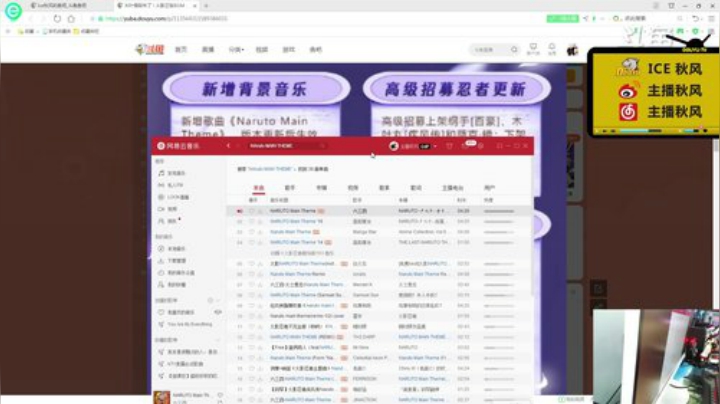
Task: Open a new browser tab with plus
Action: coord(206,6)
